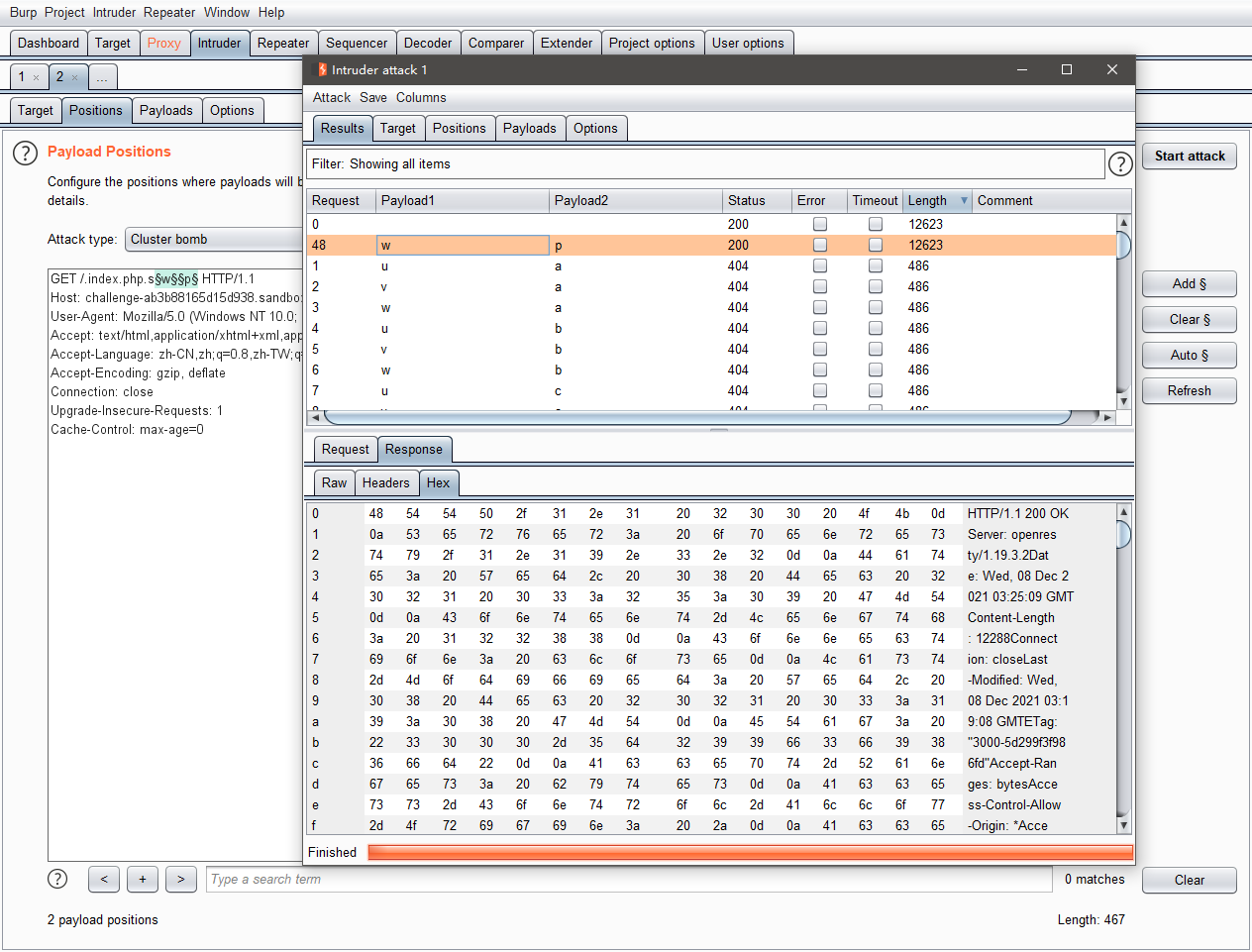Switch to the Proxy main tab

click(x=164, y=43)
